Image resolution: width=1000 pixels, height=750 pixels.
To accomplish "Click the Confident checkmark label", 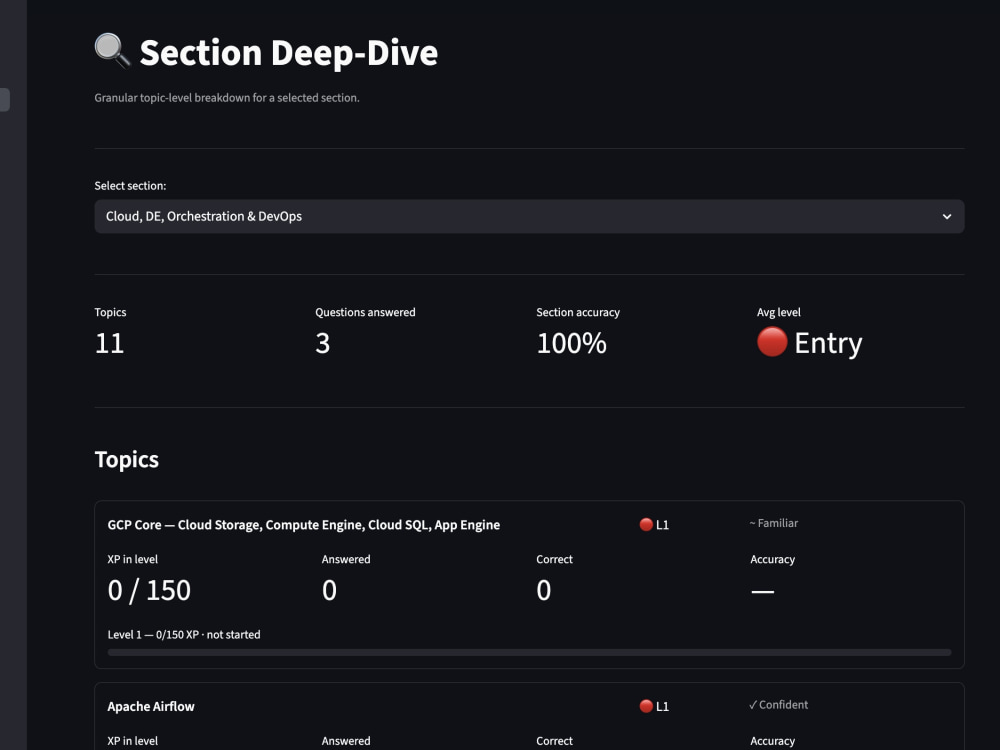I will coord(778,705).
